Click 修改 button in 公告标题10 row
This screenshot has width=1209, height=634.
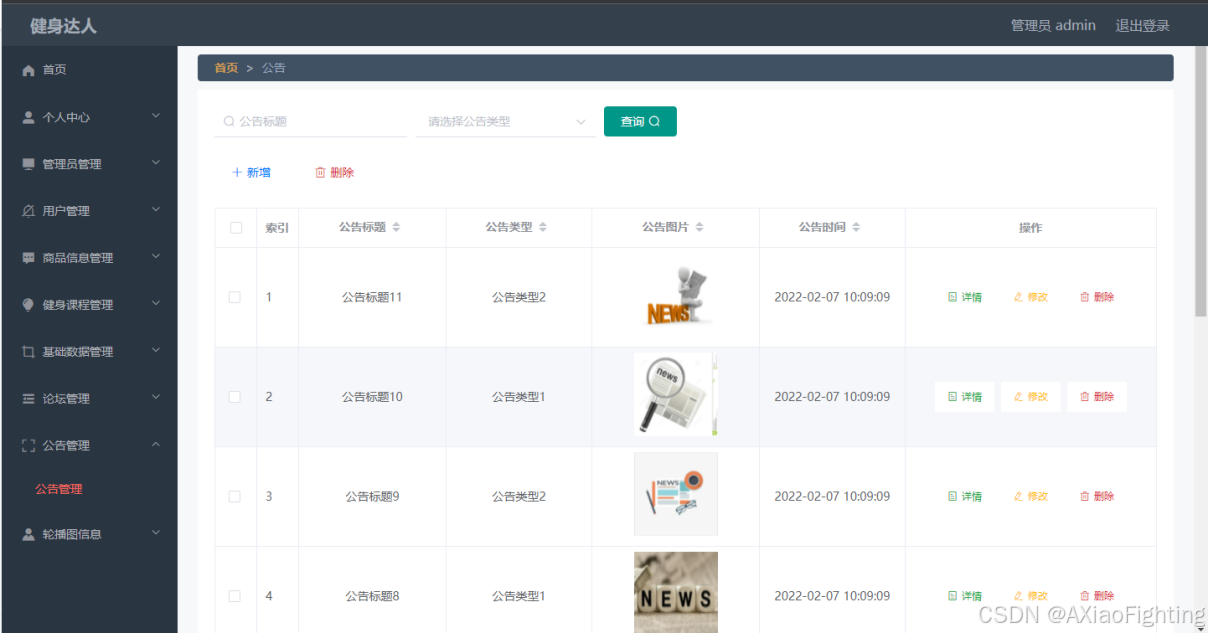pyautogui.click(x=1031, y=397)
